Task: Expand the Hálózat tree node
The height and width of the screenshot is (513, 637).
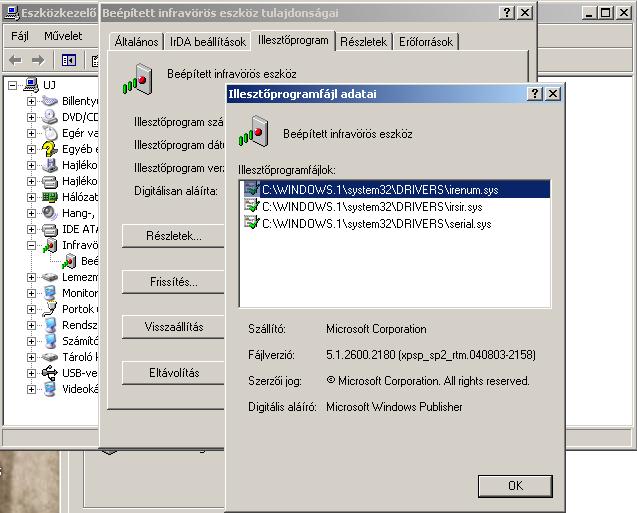Action: click(x=31, y=197)
